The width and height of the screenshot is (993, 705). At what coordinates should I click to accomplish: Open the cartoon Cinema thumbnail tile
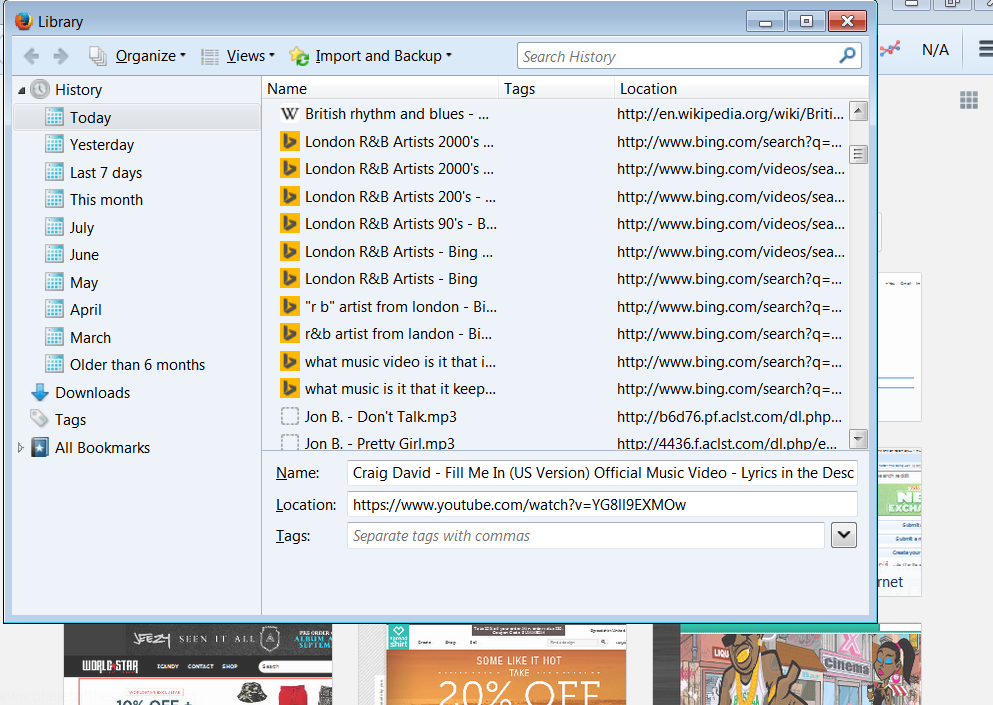click(x=800, y=664)
